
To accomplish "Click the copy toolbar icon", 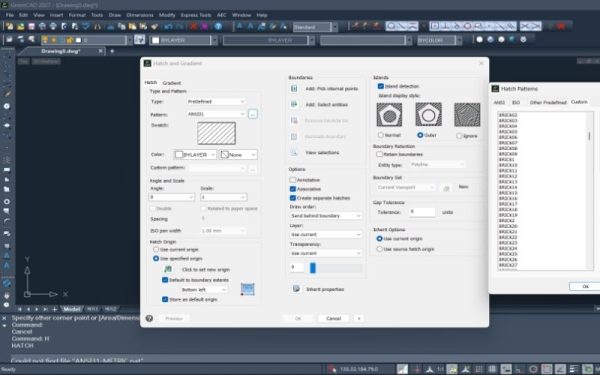I will (122, 26).
